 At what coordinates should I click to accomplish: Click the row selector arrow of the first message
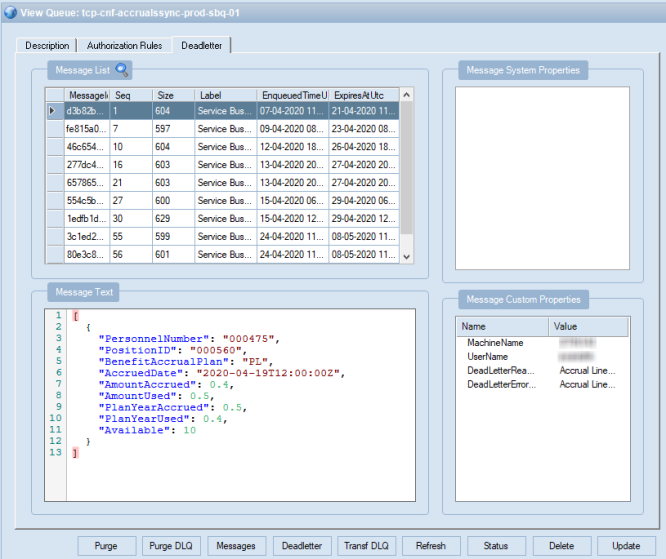53,111
